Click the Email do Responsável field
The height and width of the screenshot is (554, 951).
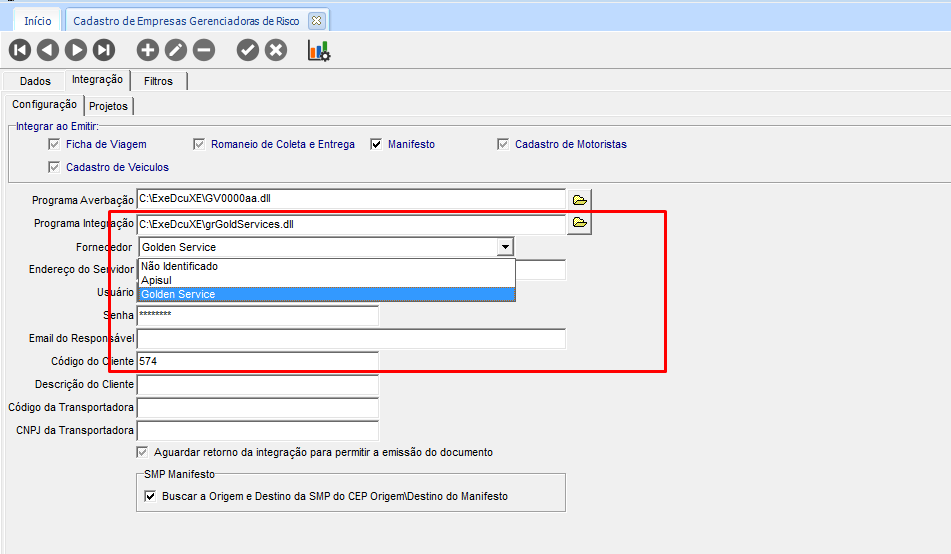[x=351, y=338]
